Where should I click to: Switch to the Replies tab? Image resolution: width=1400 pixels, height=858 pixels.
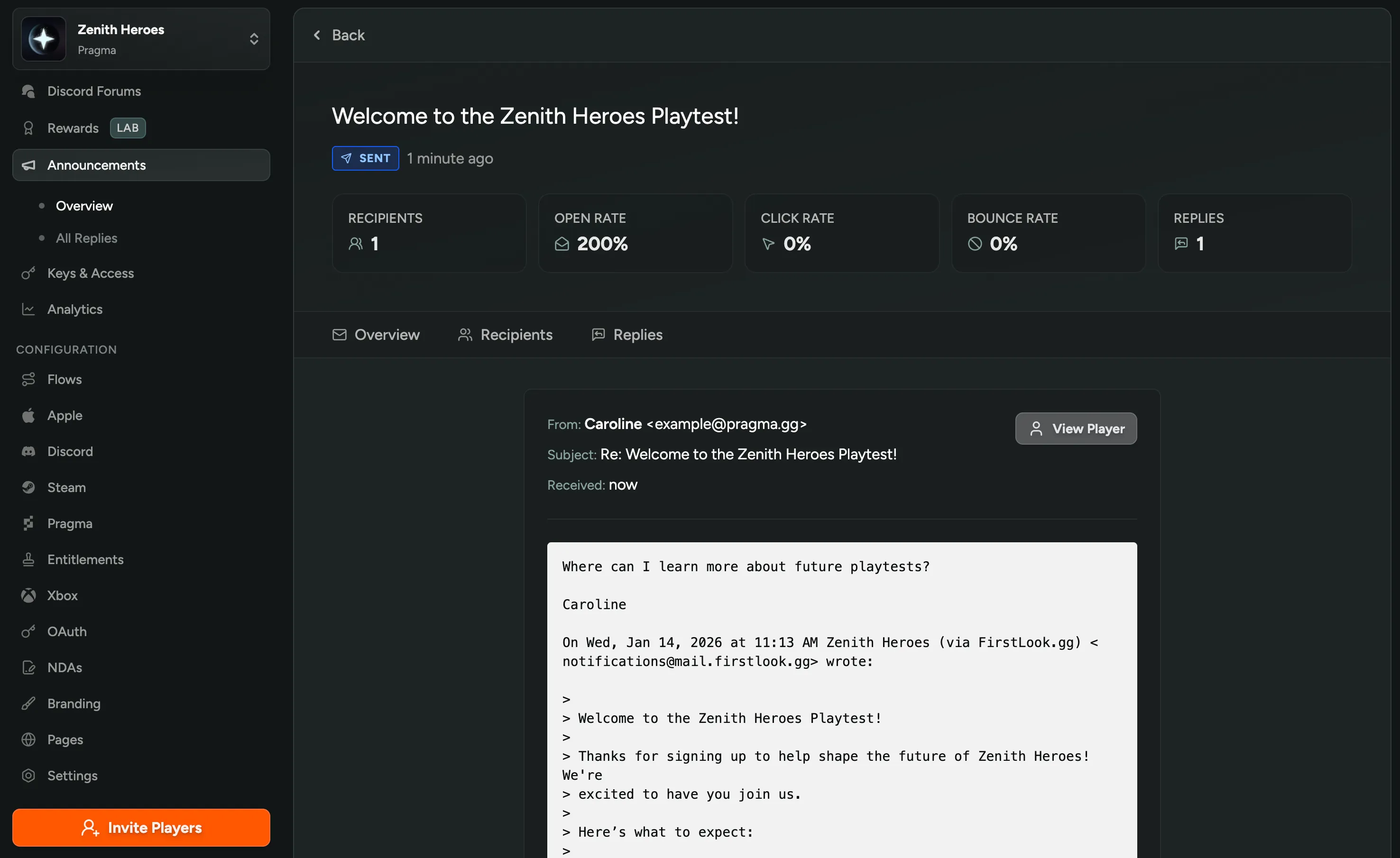636,335
